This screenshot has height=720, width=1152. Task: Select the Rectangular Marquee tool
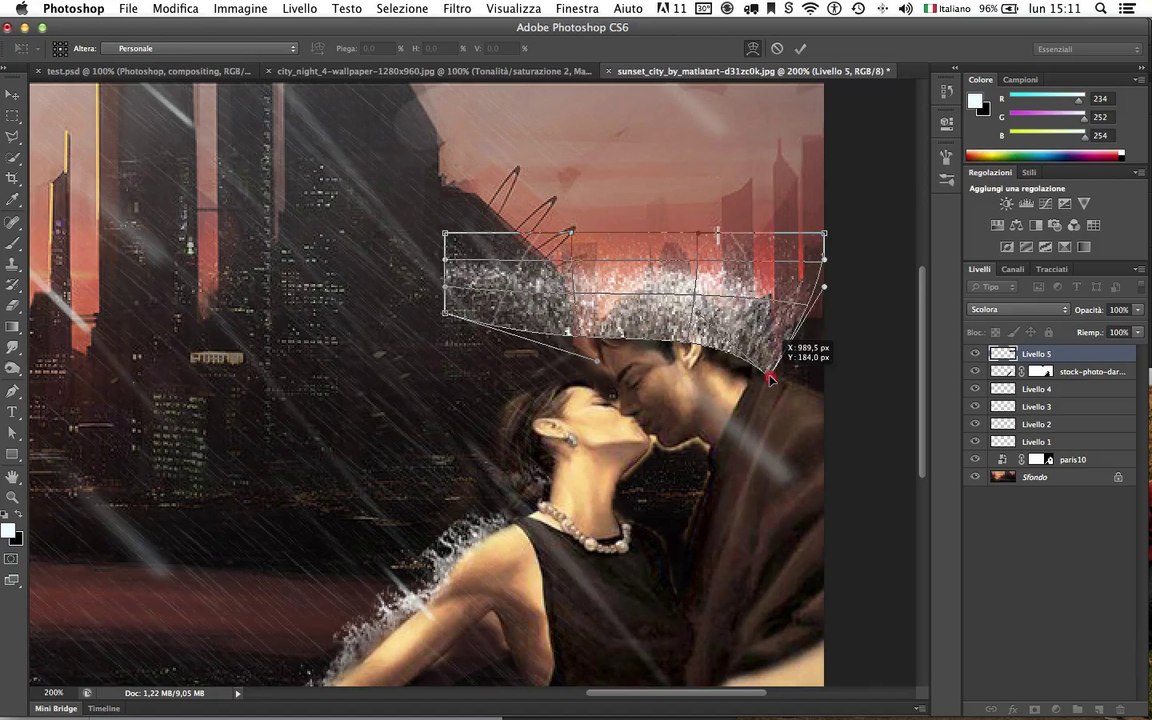coord(12,116)
